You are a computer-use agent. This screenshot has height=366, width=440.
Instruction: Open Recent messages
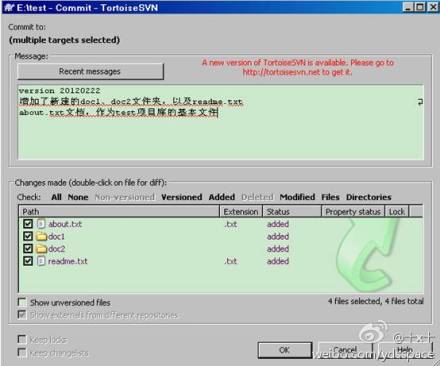click(90, 71)
